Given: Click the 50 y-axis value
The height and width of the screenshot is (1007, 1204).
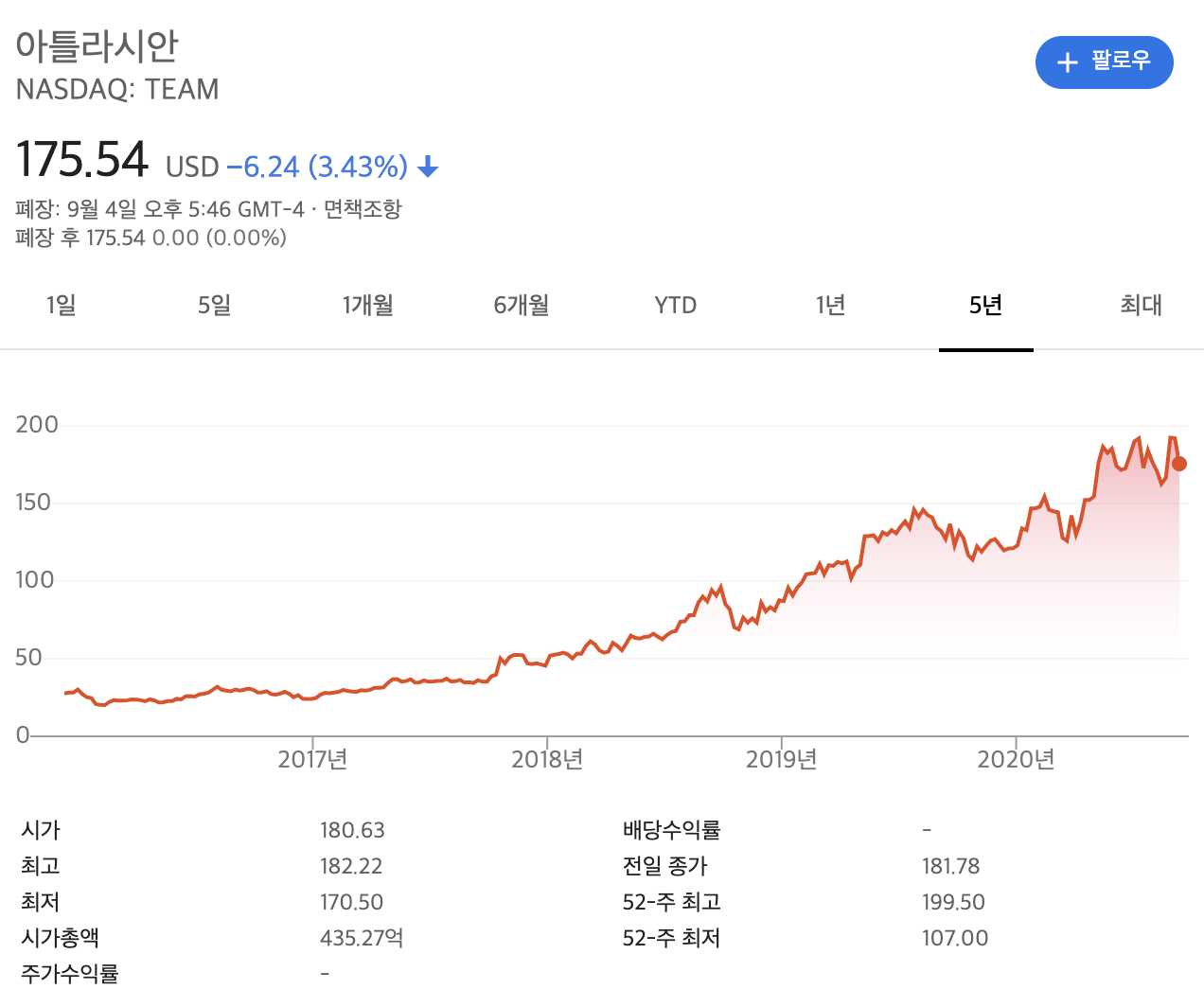Looking at the screenshot, I should point(28,657).
